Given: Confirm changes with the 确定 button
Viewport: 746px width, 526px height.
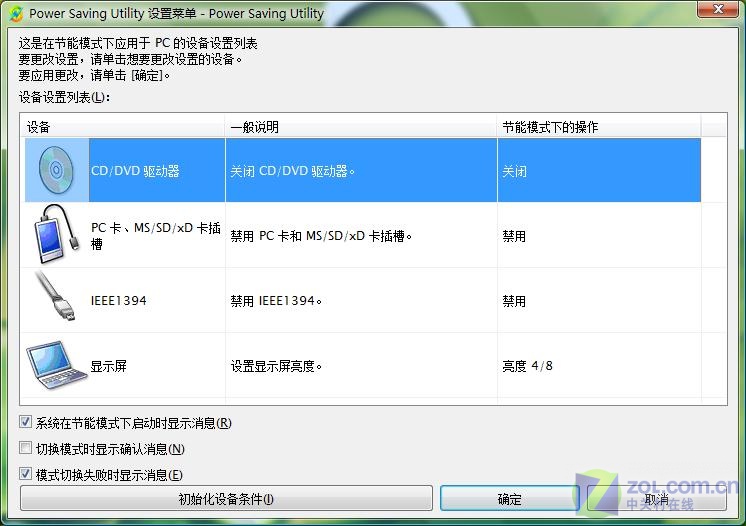Looking at the screenshot, I should (x=510, y=498).
